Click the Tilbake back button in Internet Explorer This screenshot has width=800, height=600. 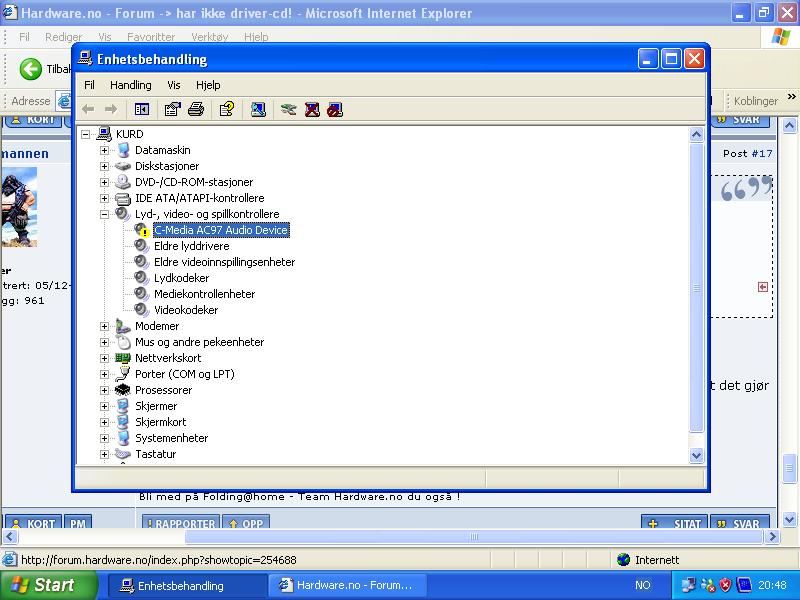45,69
